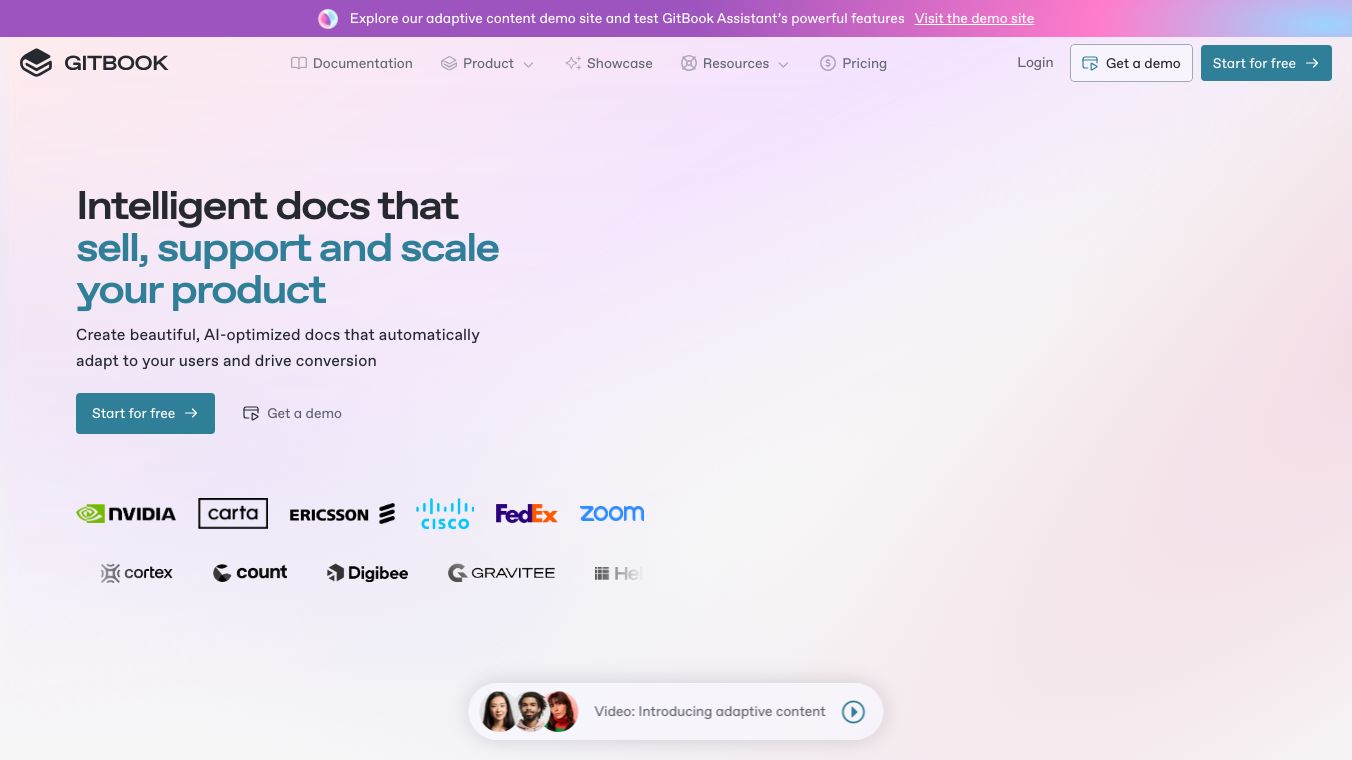Click the hero Get a demo link

(292, 413)
